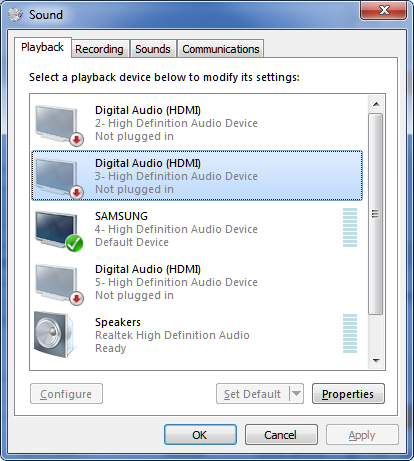Click the Properties button

pyautogui.click(x=348, y=394)
